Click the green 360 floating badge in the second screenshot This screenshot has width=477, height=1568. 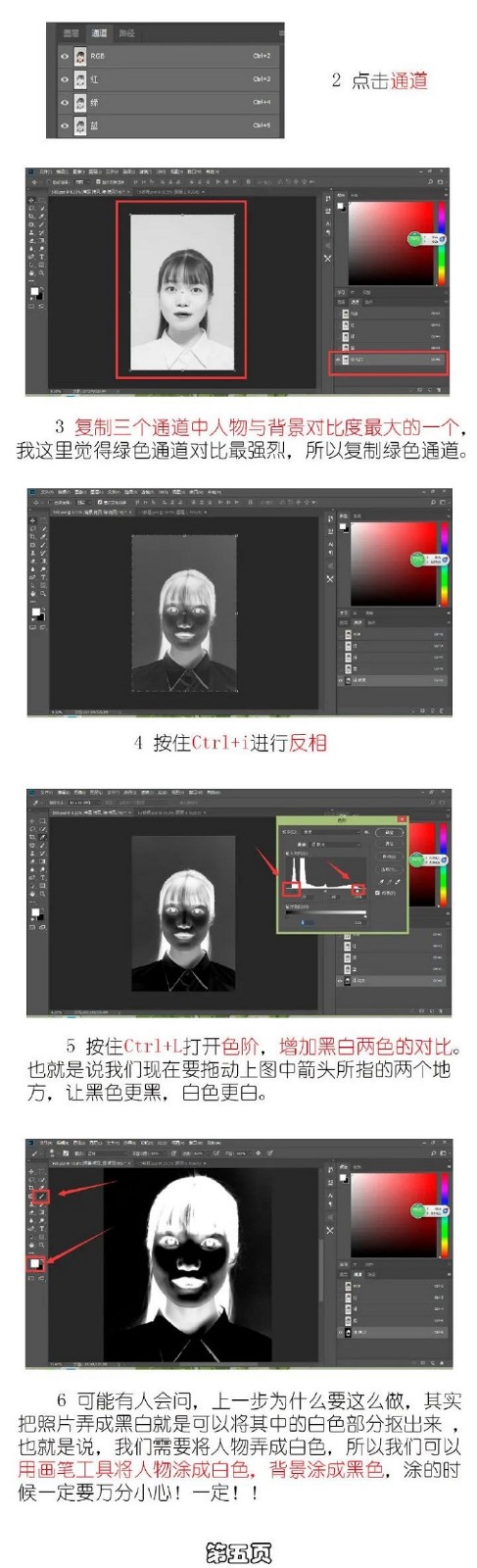coord(415,239)
